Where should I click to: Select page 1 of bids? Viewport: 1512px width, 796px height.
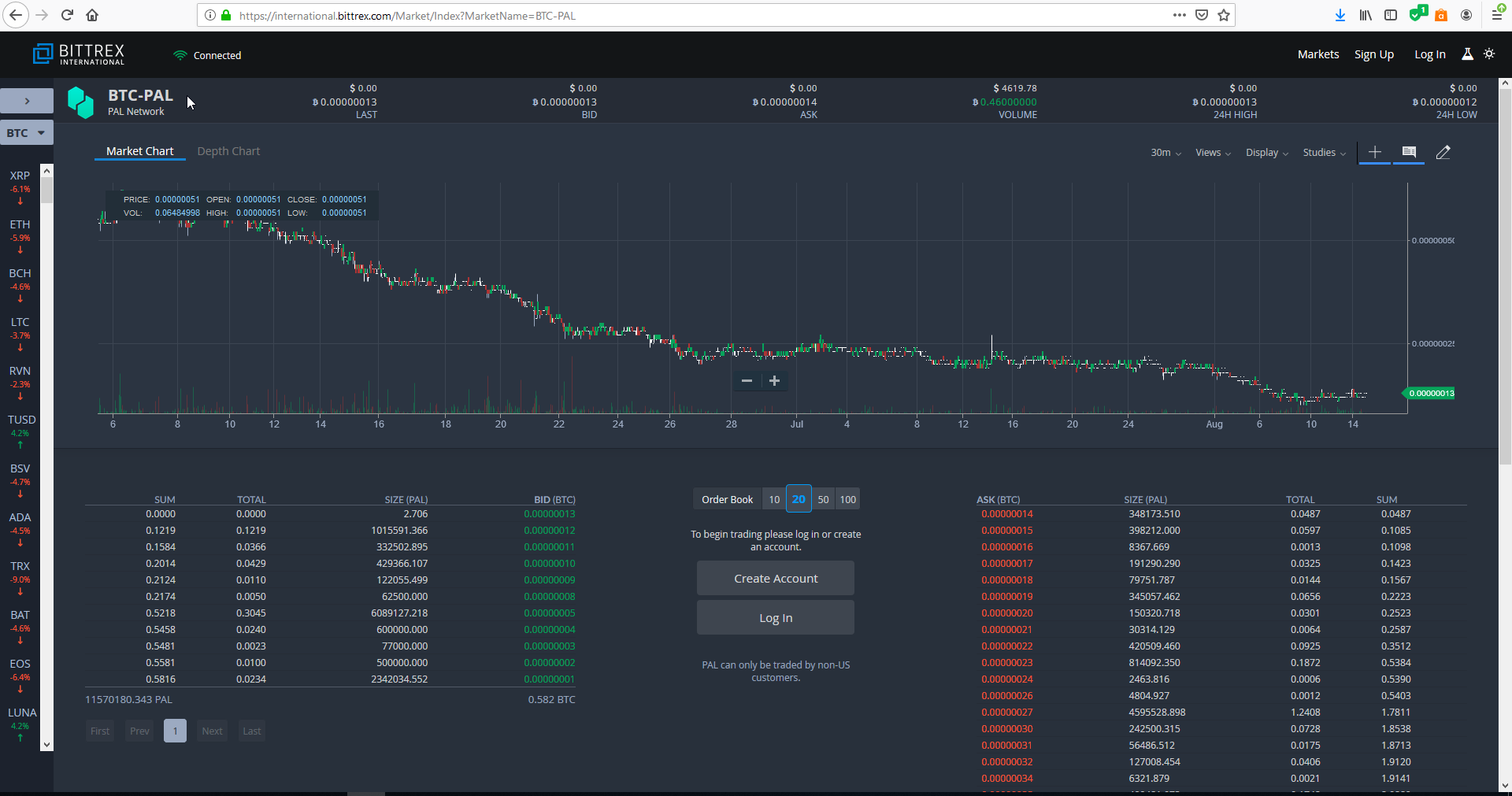[x=175, y=731]
